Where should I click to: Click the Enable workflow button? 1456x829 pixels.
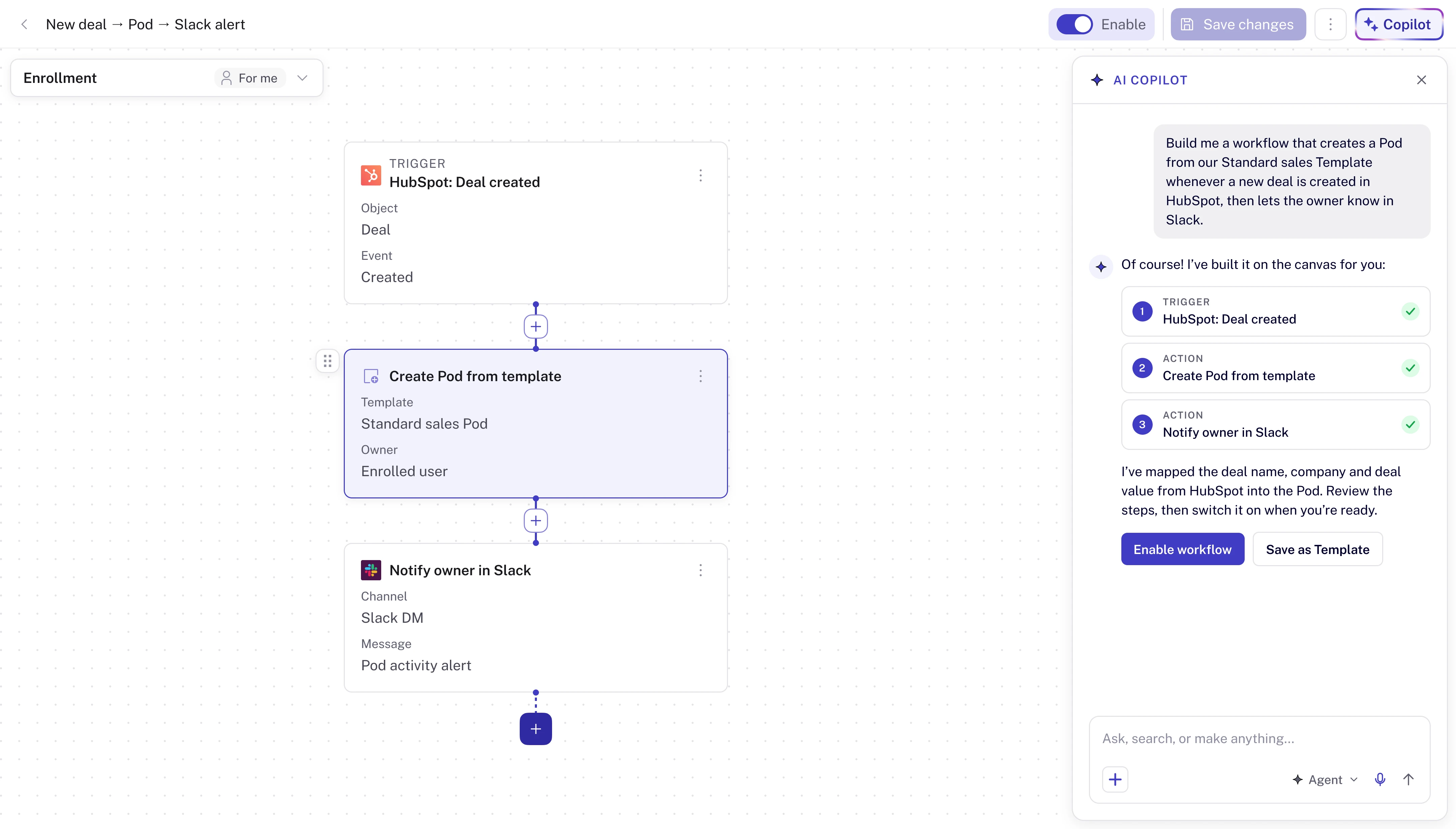click(1182, 549)
